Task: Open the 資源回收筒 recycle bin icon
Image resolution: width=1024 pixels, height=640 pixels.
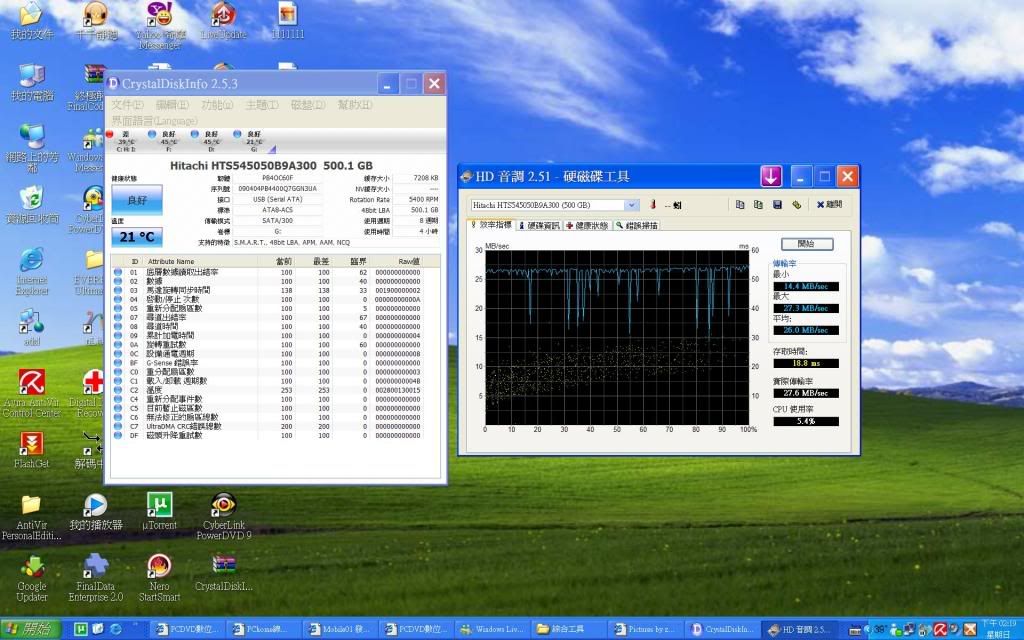Action: (x=32, y=205)
